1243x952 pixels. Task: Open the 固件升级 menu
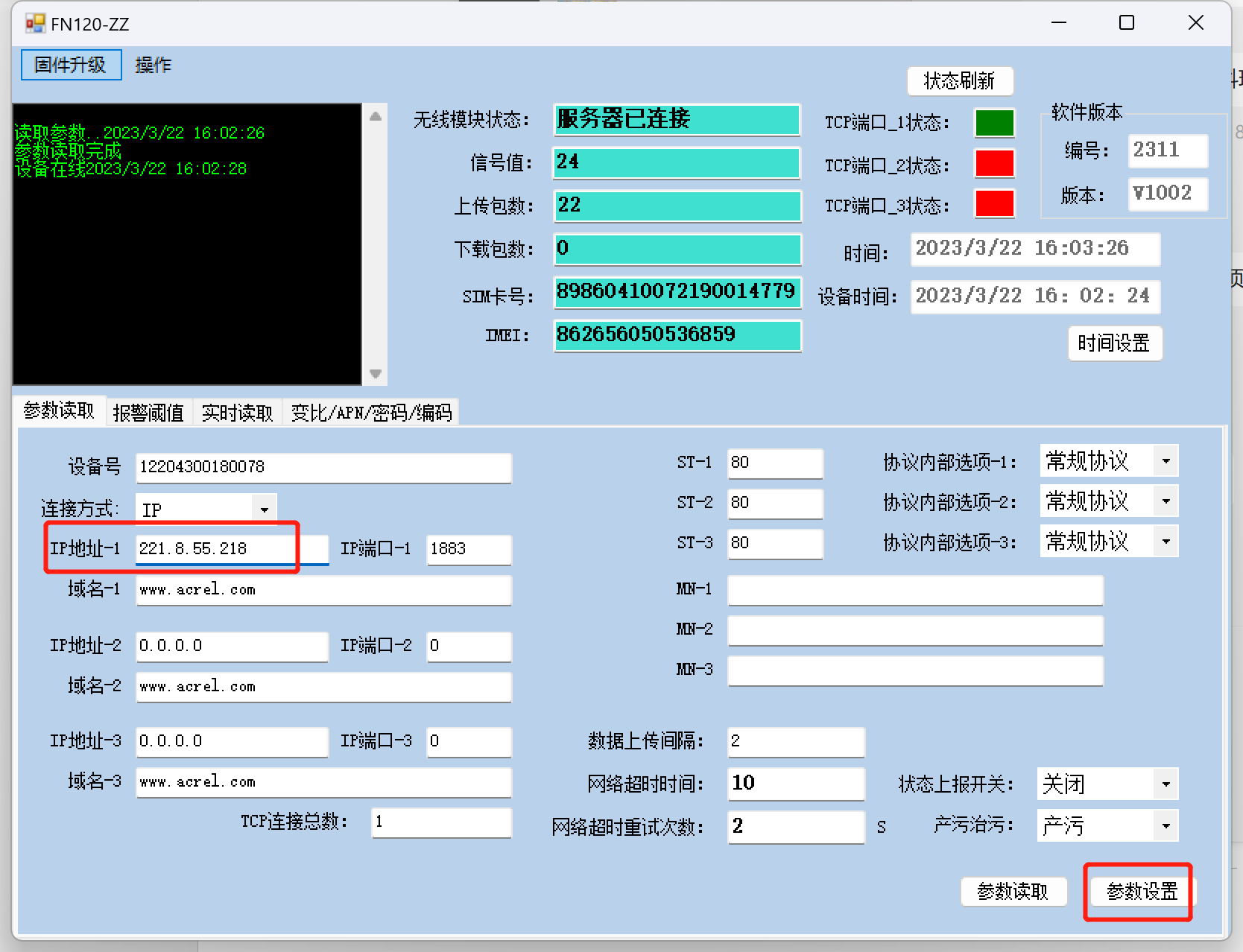point(71,65)
